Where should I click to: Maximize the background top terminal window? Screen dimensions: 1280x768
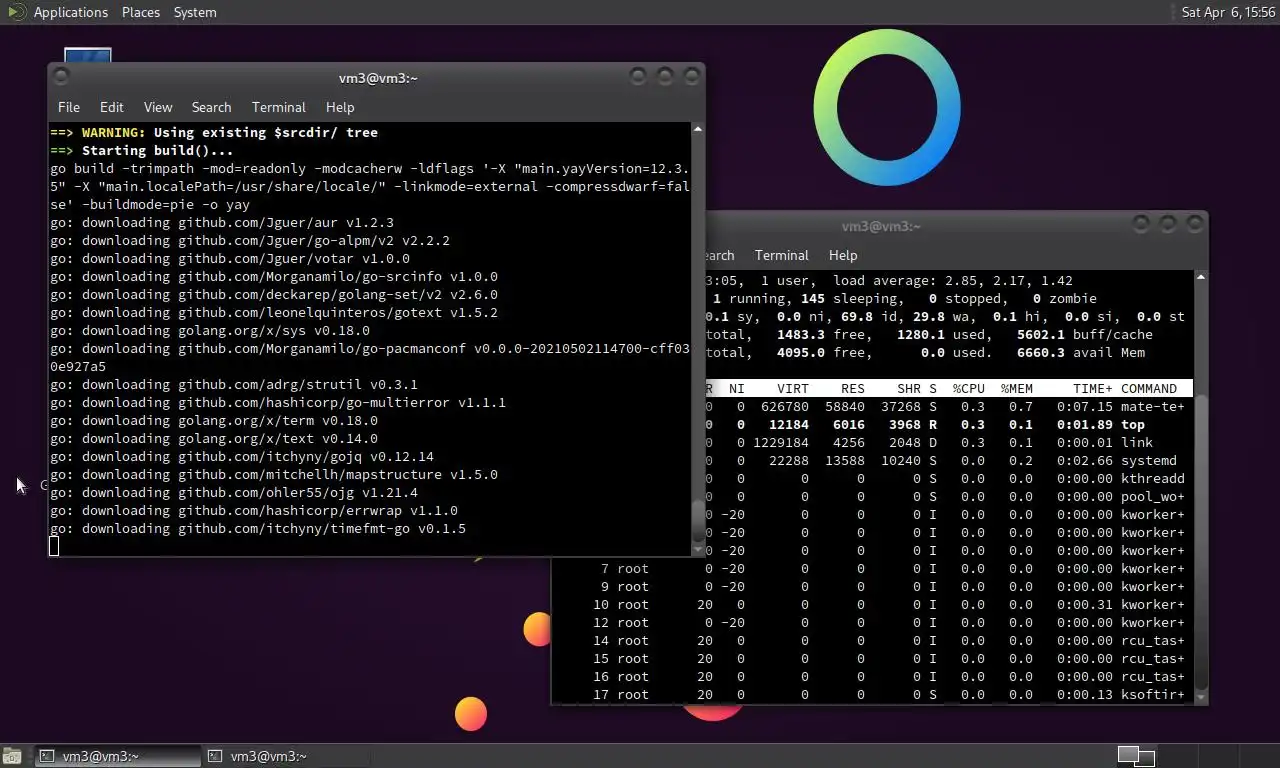1167,224
